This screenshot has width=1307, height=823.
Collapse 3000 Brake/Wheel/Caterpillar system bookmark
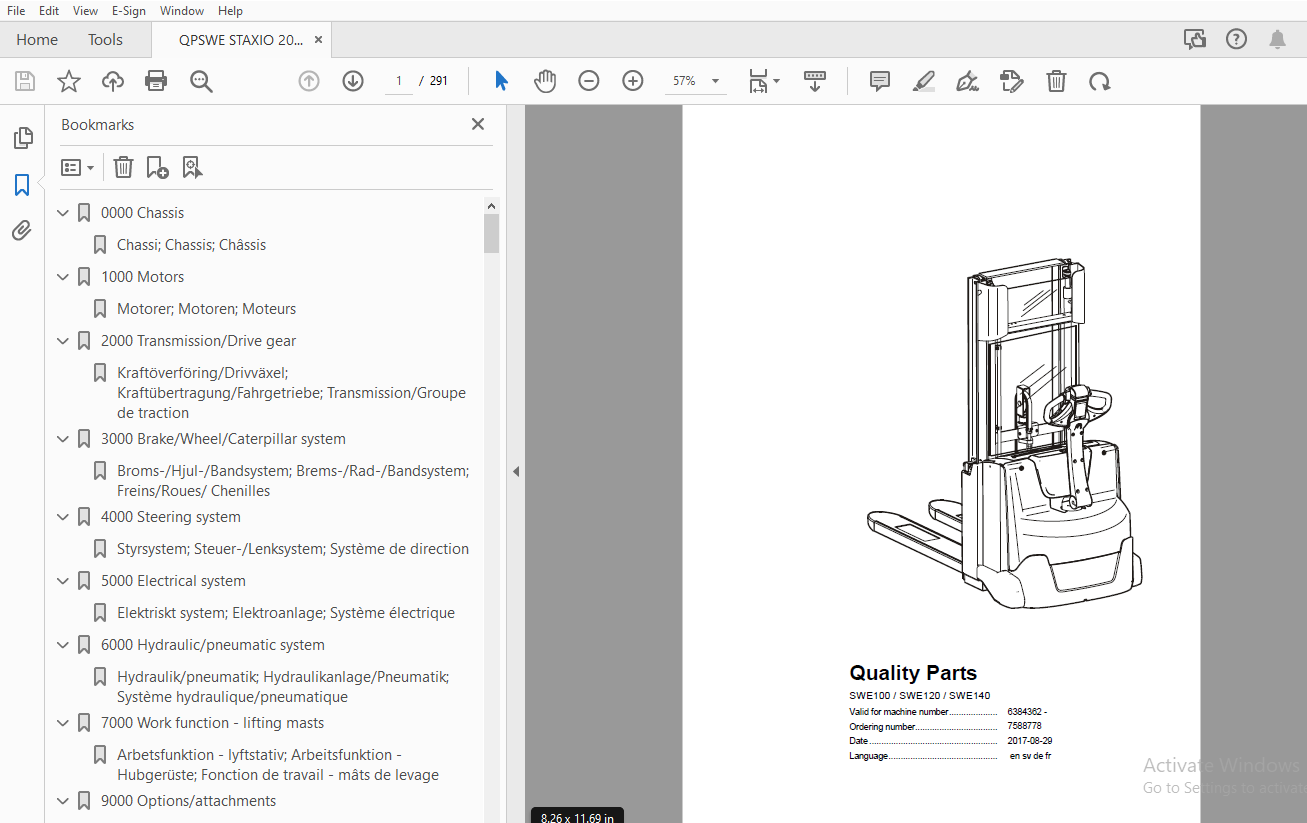(x=63, y=439)
